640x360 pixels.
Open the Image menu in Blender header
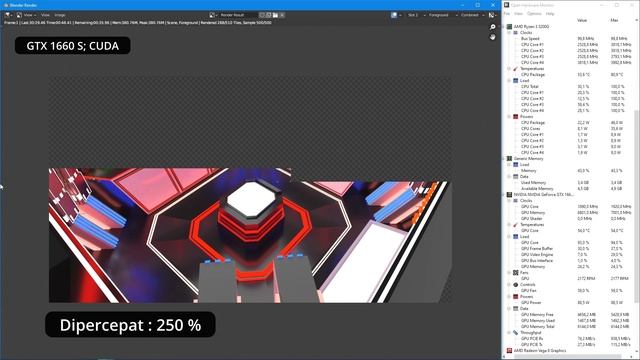pyautogui.click(x=60, y=15)
